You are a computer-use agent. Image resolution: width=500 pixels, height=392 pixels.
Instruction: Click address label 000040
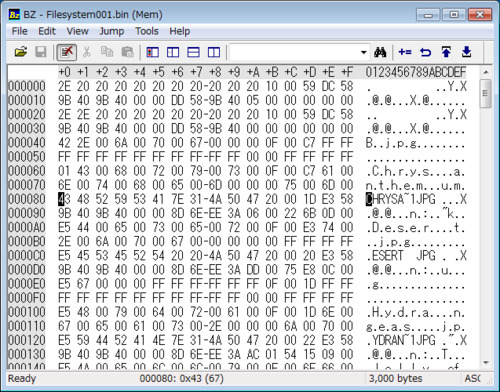(27, 143)
